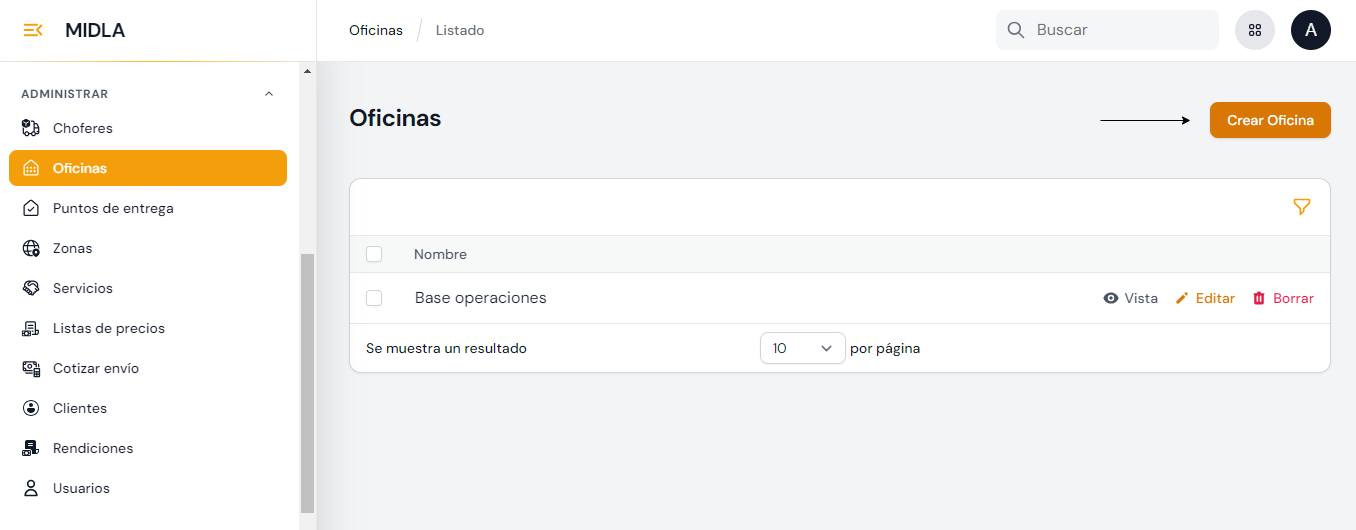1356x530 pixels.
Task: Collapse sidebar using the menu toggle icon
Action: pyautogui.click(x=32, y=30)
